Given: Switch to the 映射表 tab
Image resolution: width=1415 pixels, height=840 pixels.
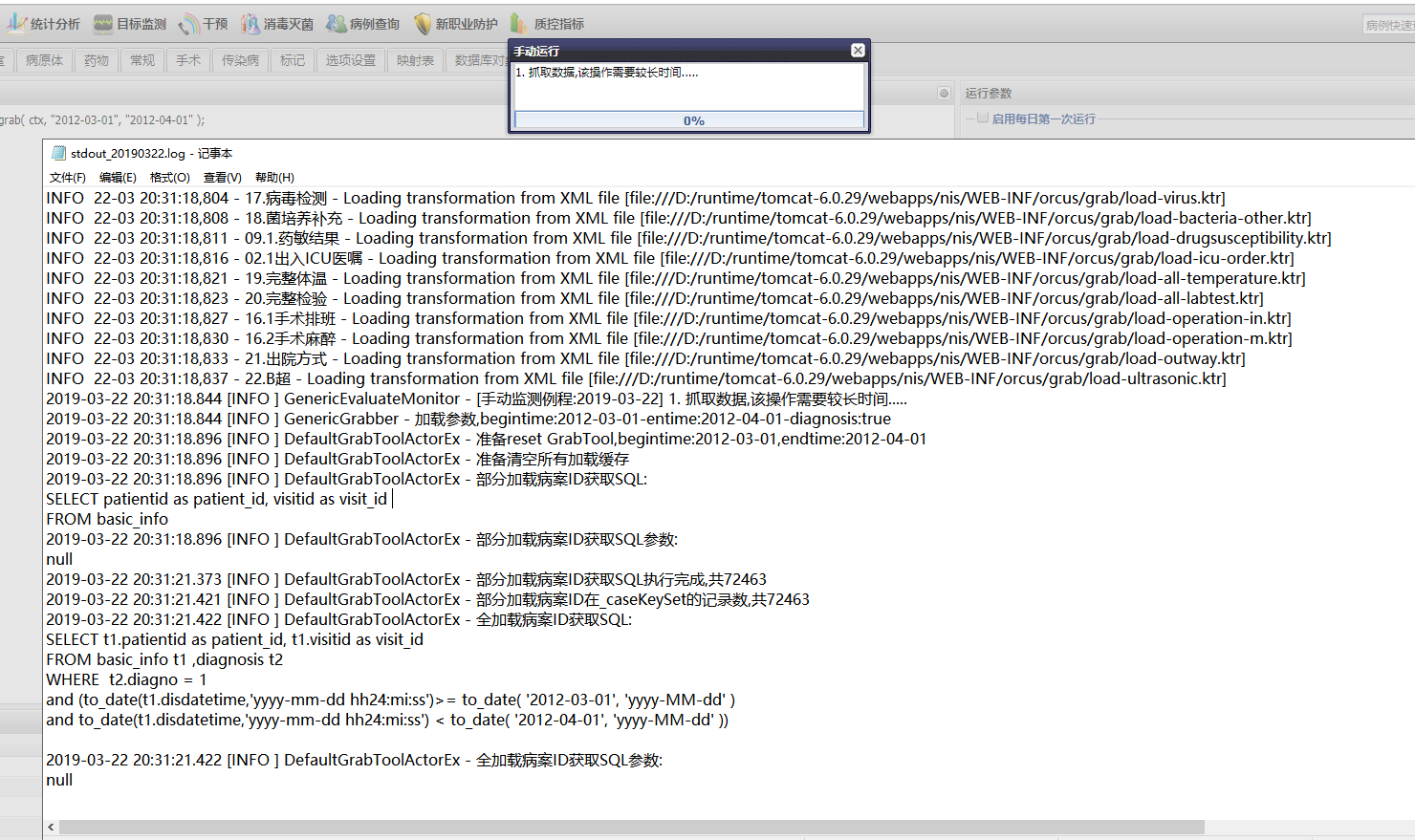Looking at the screenshot, I should click(x=416, y=60).
